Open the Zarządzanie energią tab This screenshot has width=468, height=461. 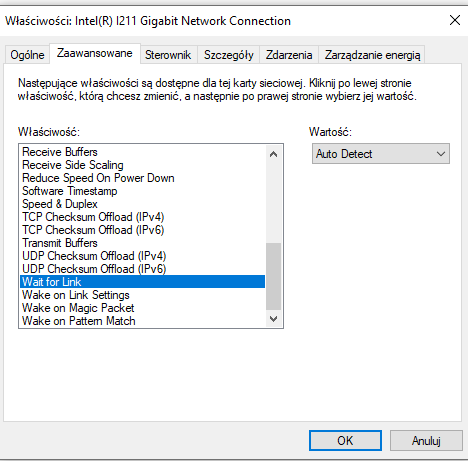(372, 55)
